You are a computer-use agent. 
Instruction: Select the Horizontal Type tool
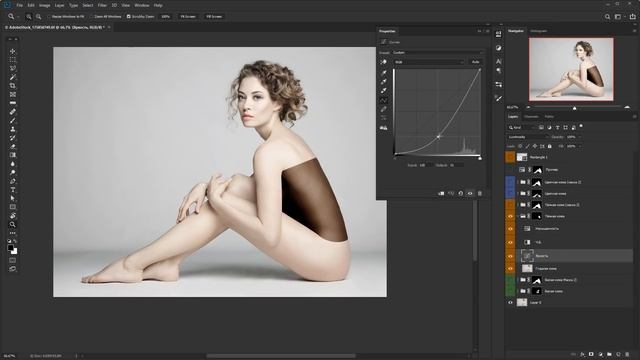click(x=13, y=189)
